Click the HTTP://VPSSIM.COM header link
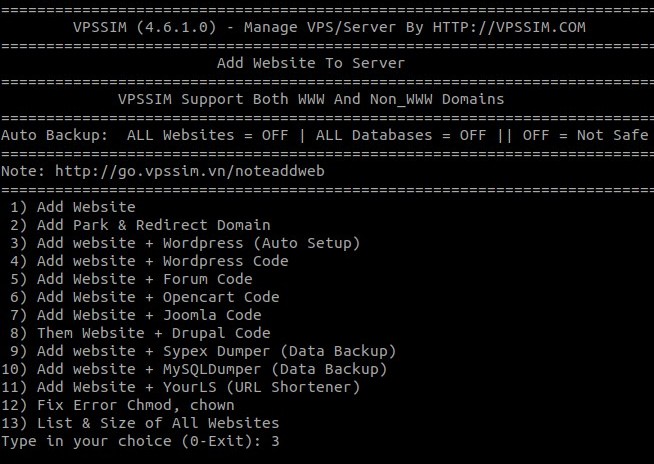The width and height of the screenshot is (654, 464). [x=509, y=27]
